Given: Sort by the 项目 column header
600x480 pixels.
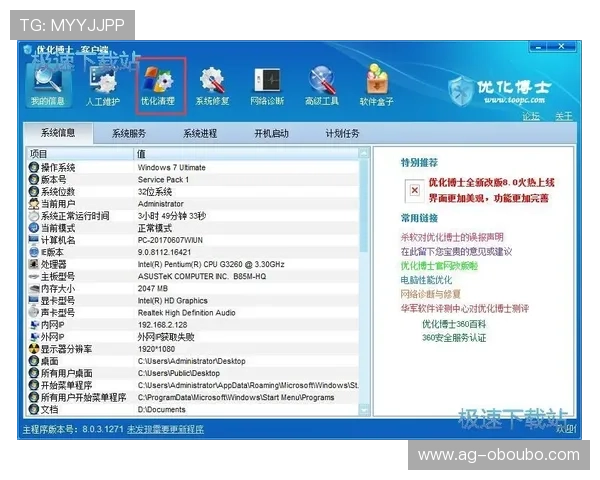Looking at the screenshot, I should click(80, 154).
